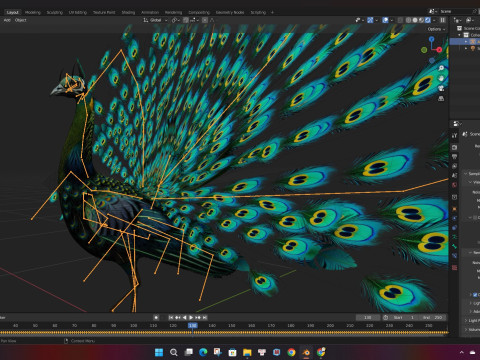Viewport: 480px width, 360px height.
Task: Toggle auto keying record button
Action: [156, 318]
